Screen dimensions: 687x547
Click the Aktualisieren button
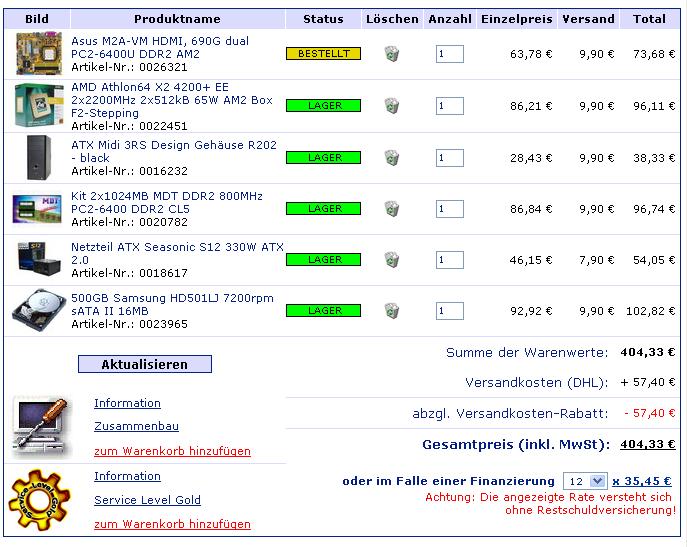145,364
